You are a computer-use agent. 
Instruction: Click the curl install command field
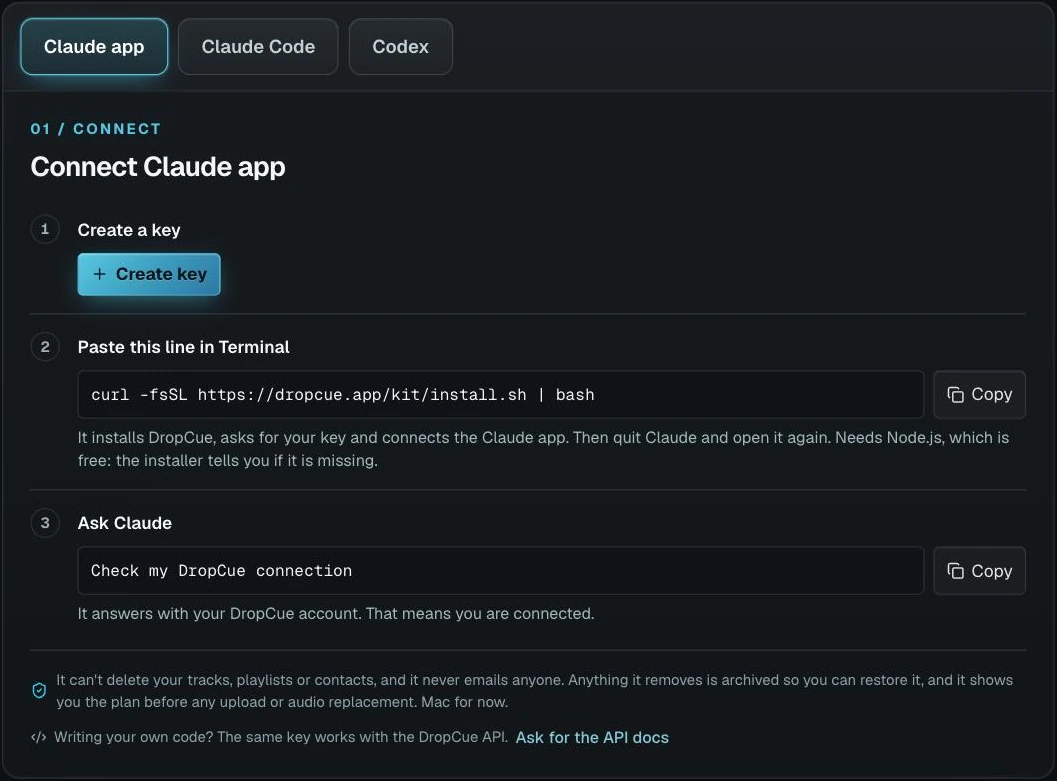point(500,395)
